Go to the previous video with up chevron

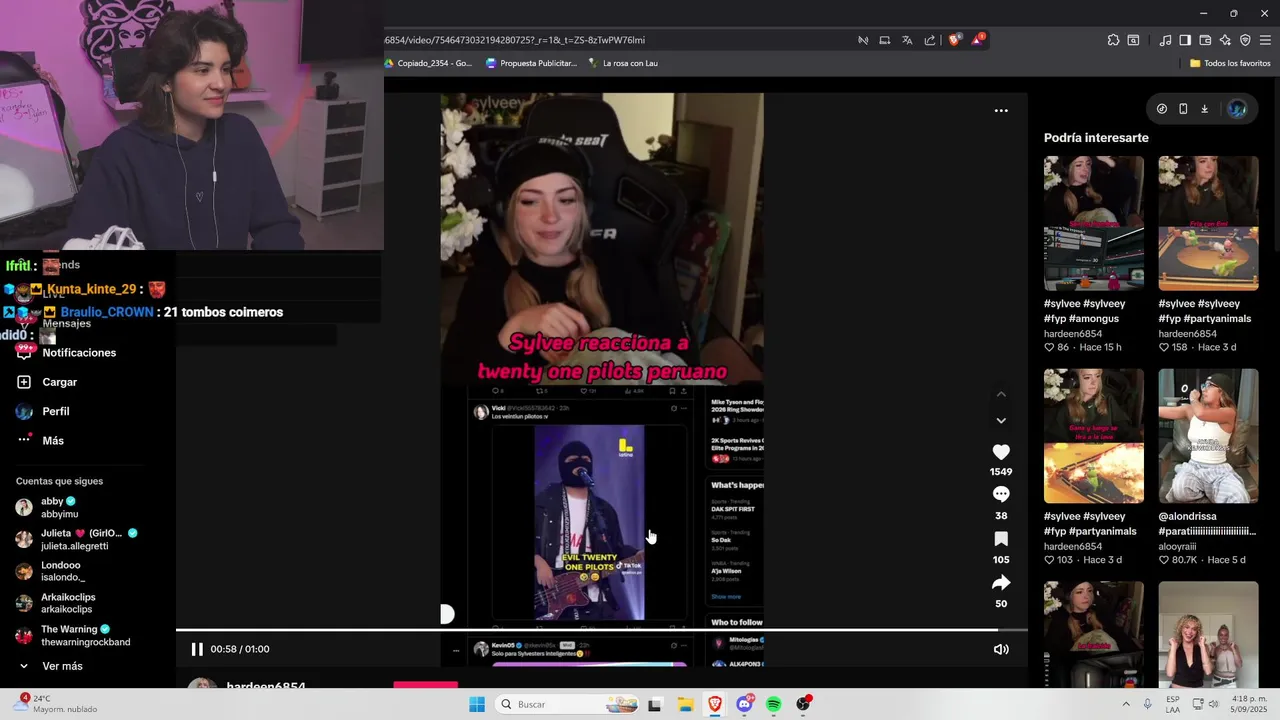click(x=1001, y=394)
